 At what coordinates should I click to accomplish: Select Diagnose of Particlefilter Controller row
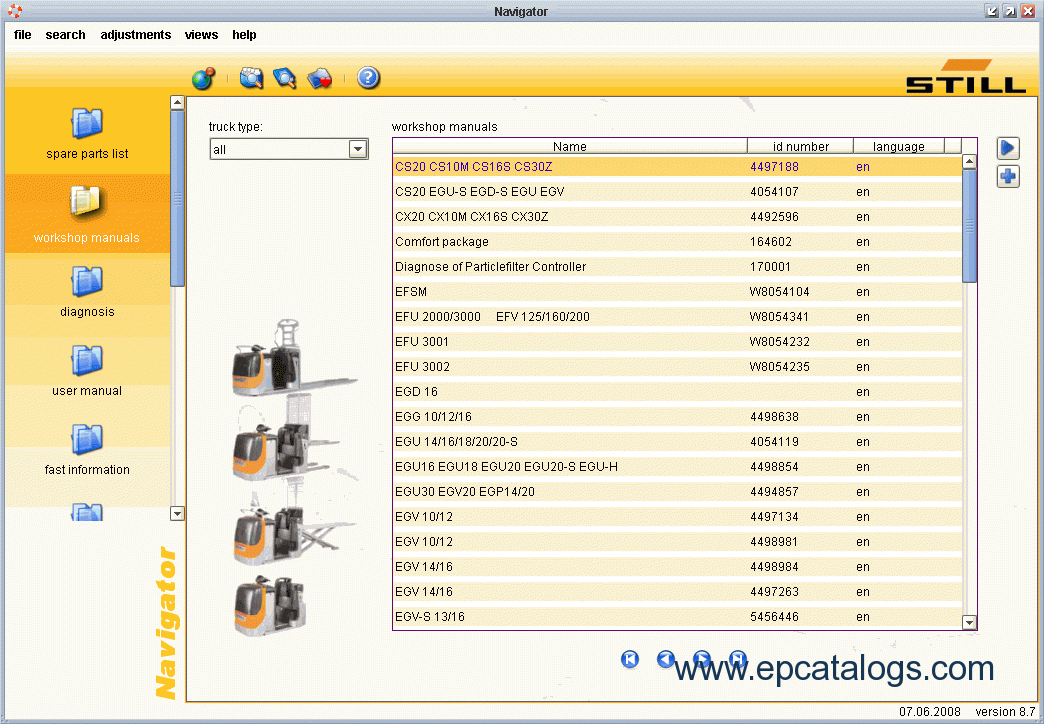click(x=678, y=266)
